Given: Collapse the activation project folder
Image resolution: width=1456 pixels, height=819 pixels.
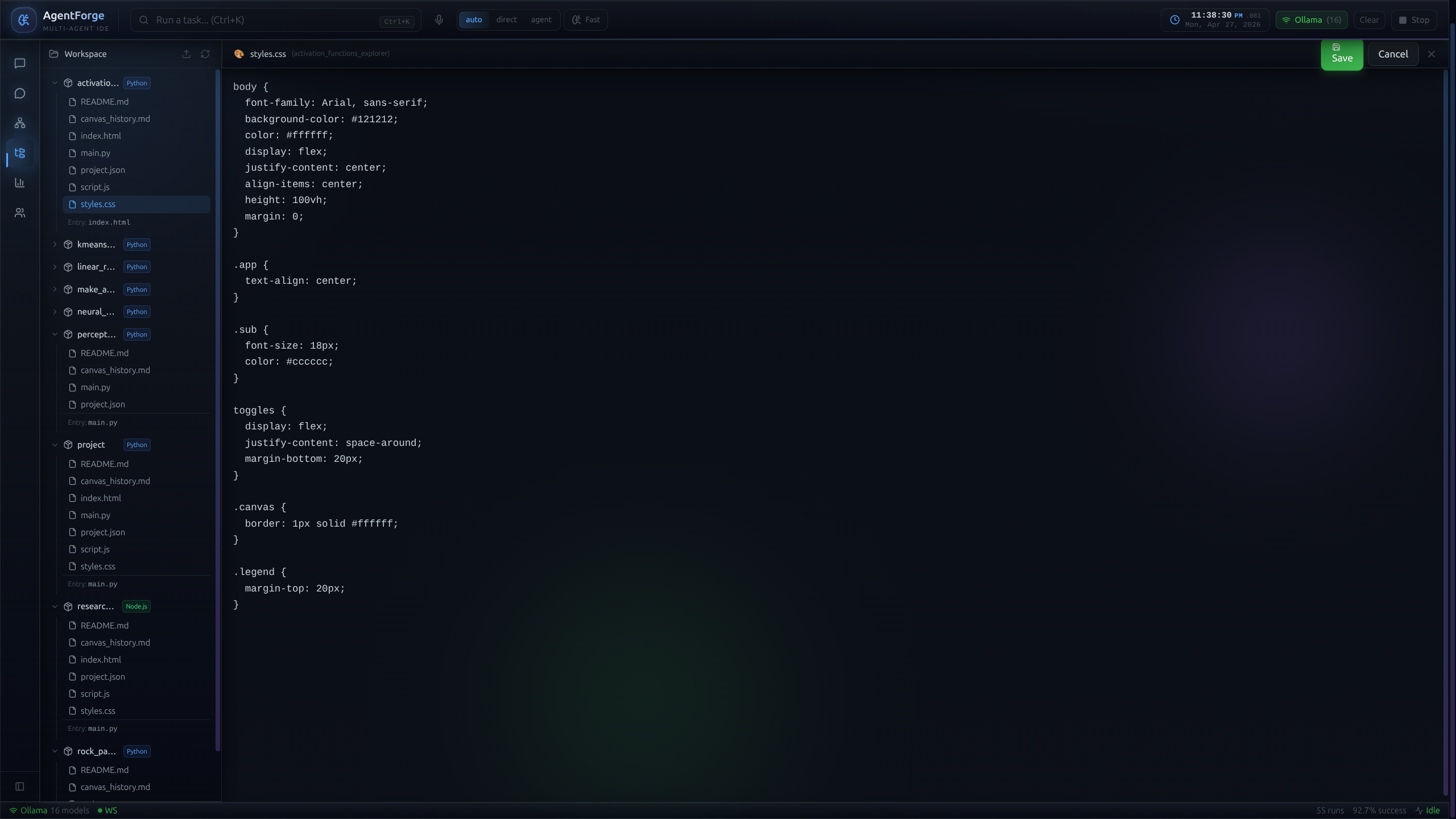Looking at the screenshot, I should (55, 83).
